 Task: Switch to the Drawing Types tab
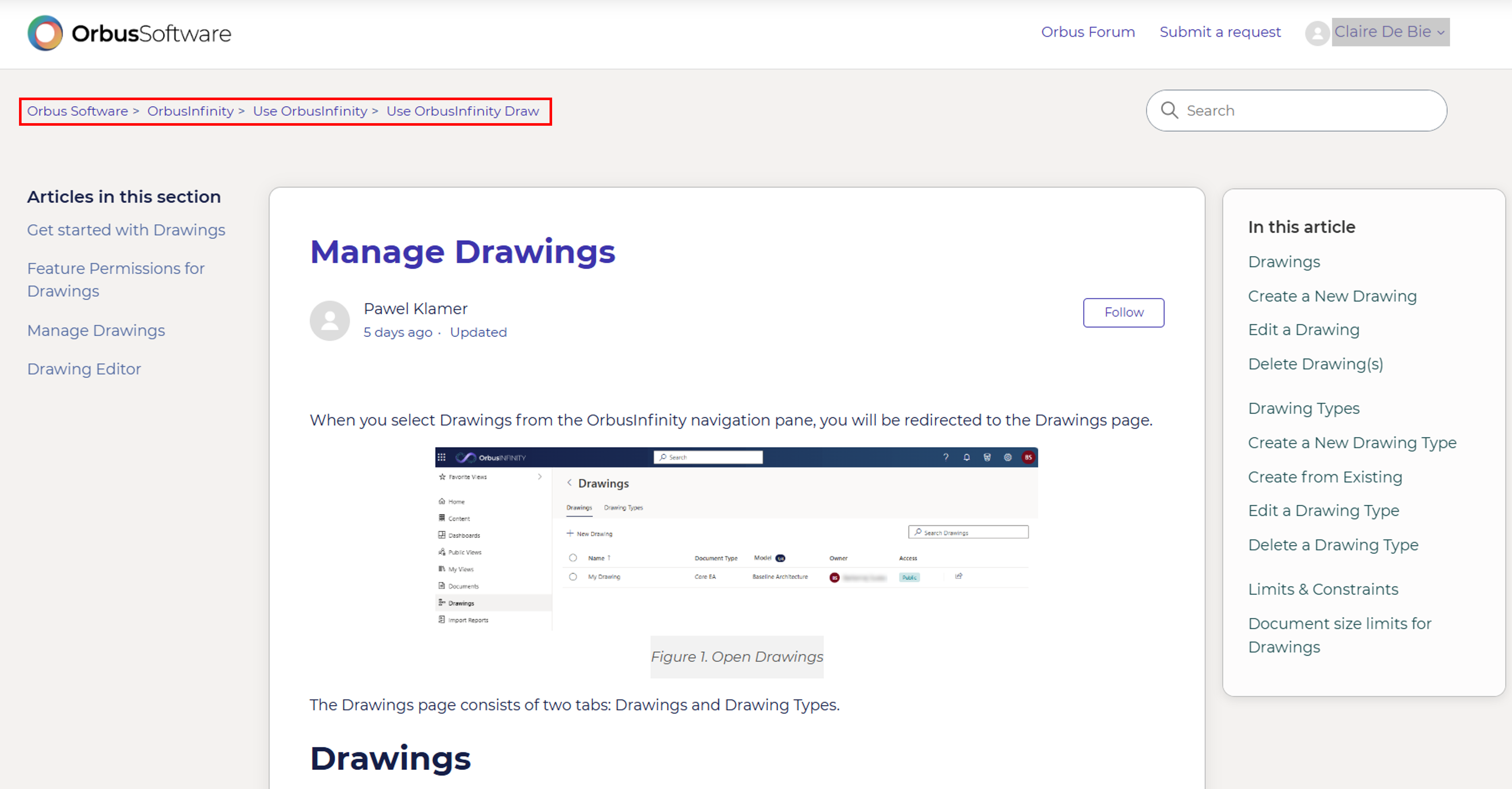[x=623, y=508]
